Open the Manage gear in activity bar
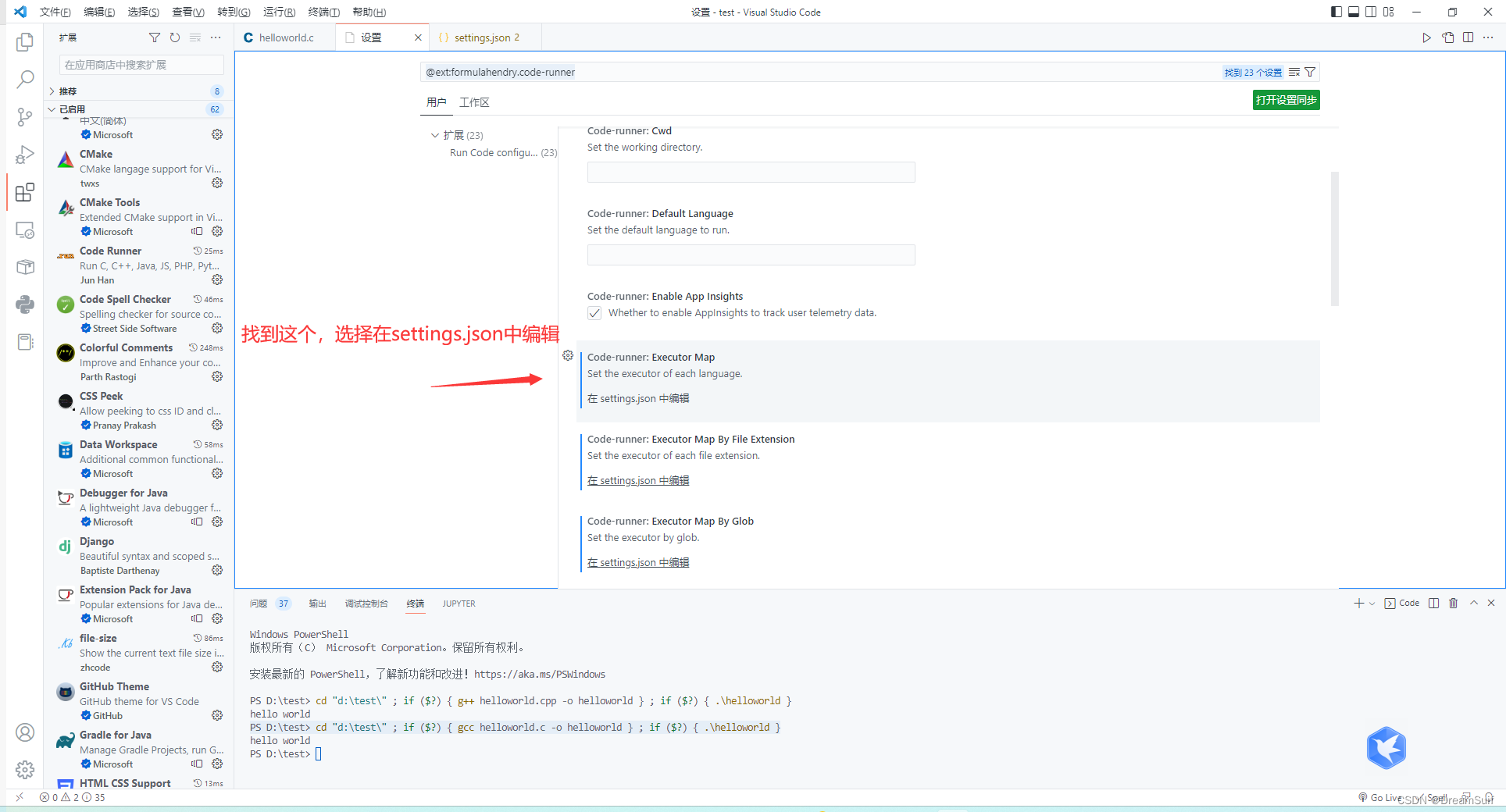 point(25,770)
